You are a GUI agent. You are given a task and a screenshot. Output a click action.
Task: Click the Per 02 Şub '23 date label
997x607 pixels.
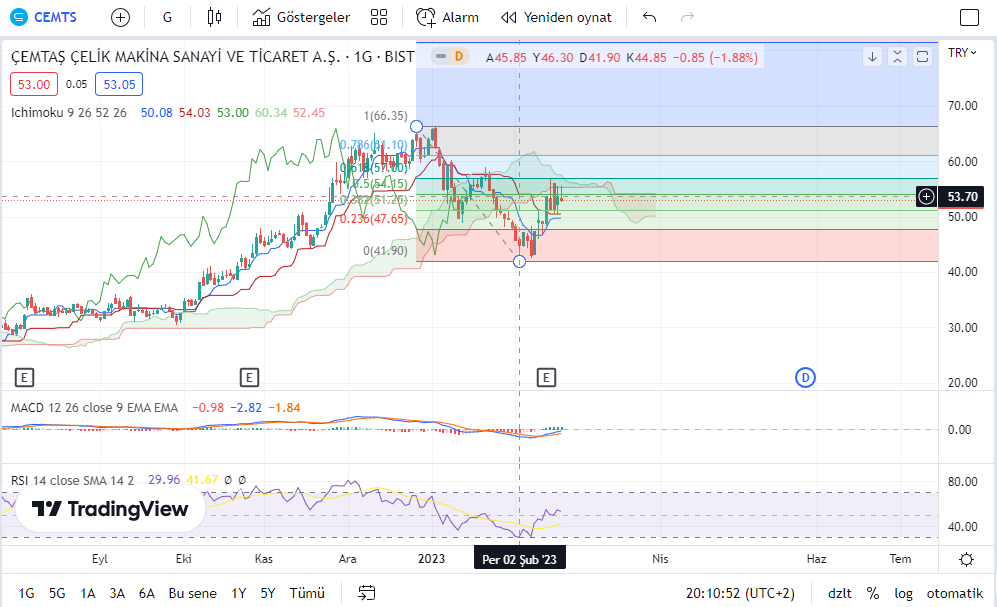[x=519, y=559]
